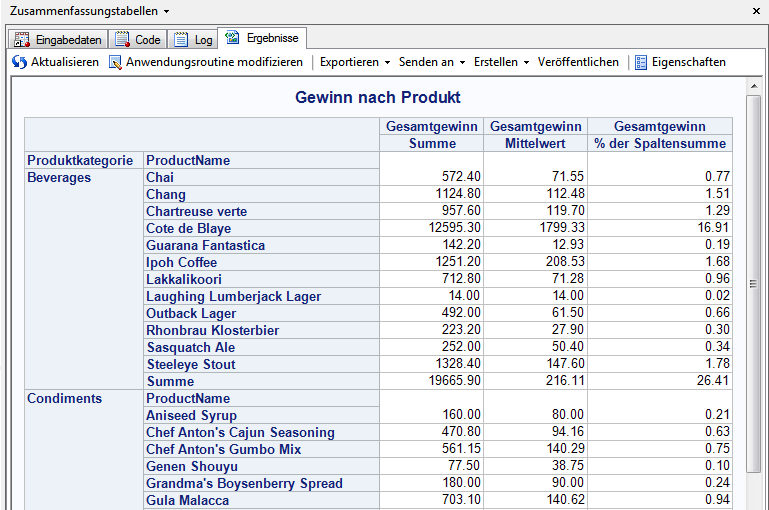Click the Log tab icon
The image size is (769, 510).
point(181,39)
